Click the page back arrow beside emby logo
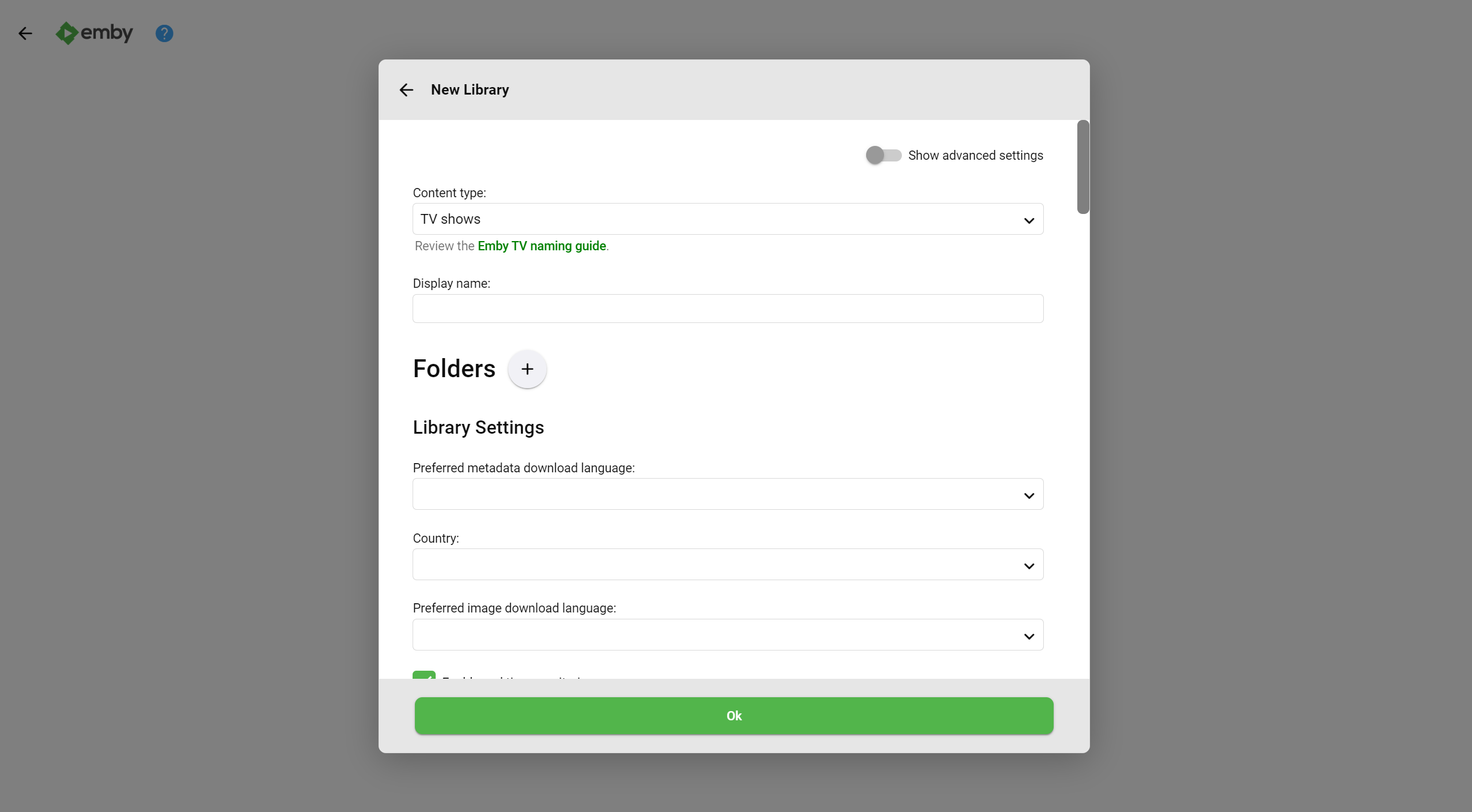This screenshot has width=1472, height=812. (x=25, y=33)
